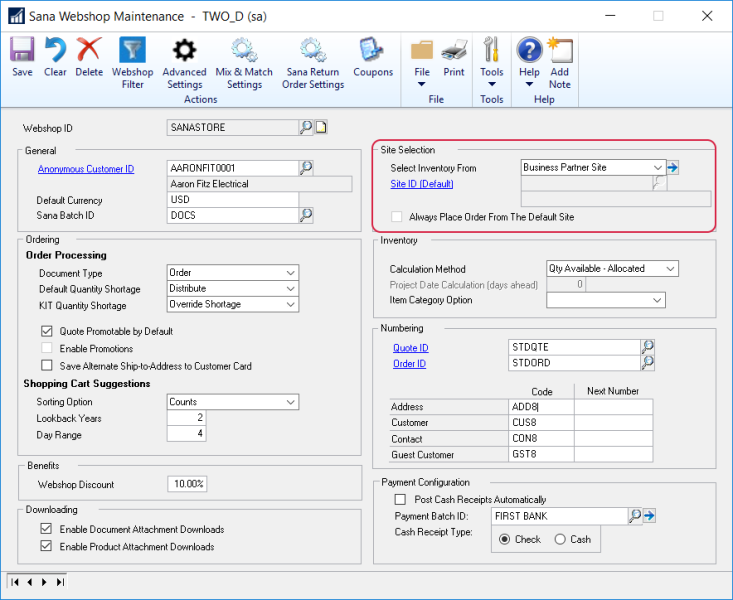Image resolution: width=733 pixels, height=600 pixels.
Task: Go to next record navigation button
Action: (x=44, y=582)
